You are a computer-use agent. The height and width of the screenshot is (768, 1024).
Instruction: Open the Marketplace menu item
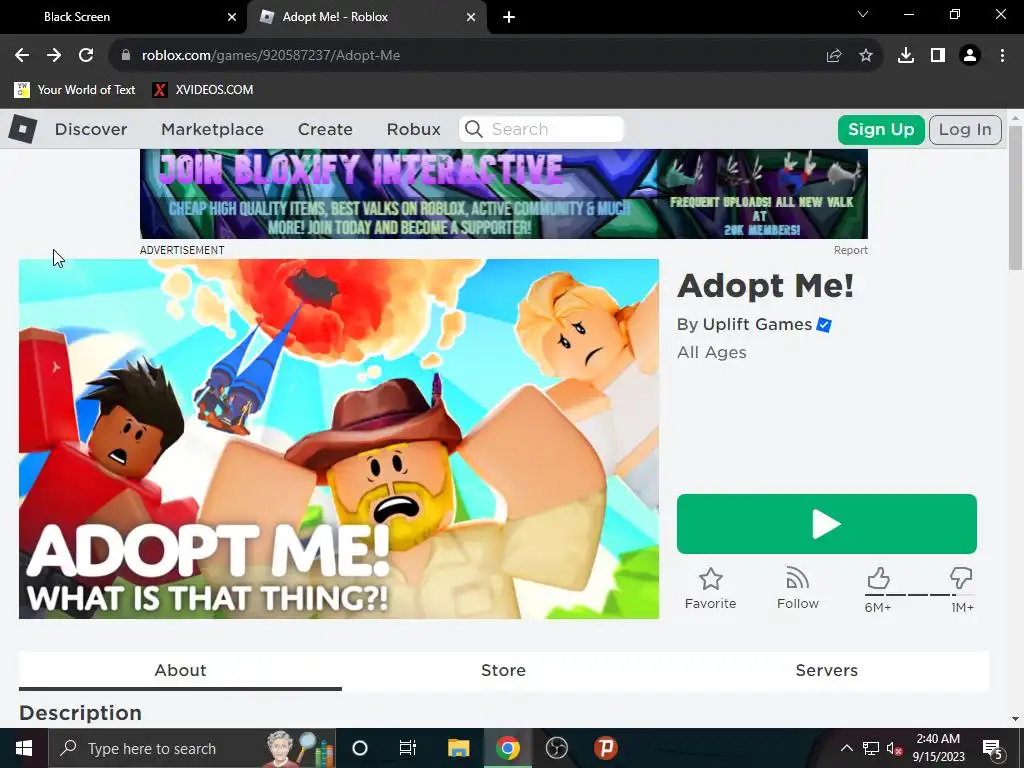click(212, 129)
